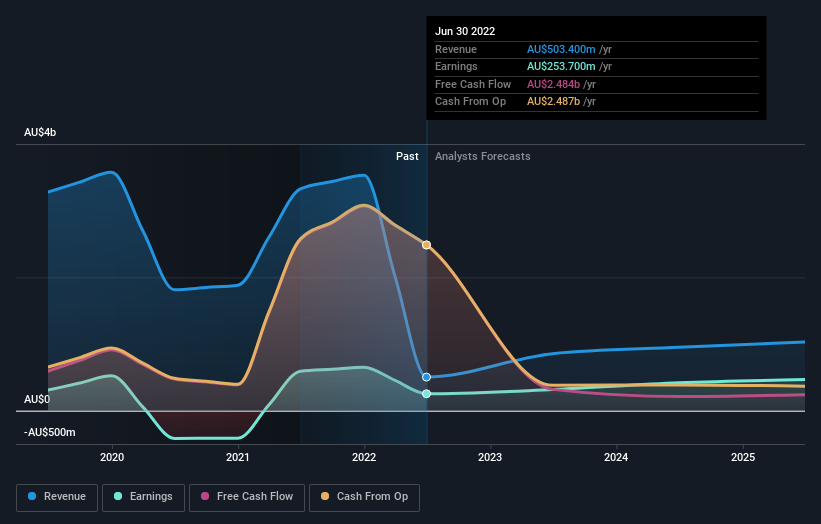Click the Past section label
The width and height of the screenshot is (821, 524).
(407, 157)
